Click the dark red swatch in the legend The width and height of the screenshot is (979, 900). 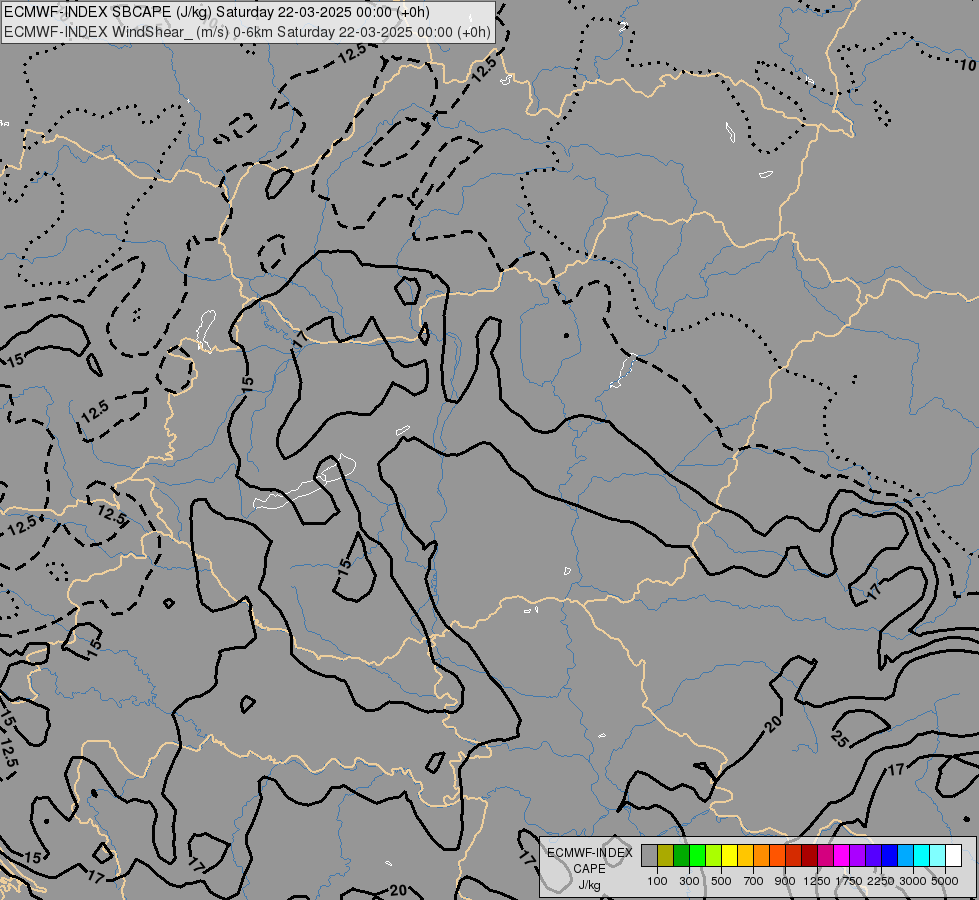(809, 855)
